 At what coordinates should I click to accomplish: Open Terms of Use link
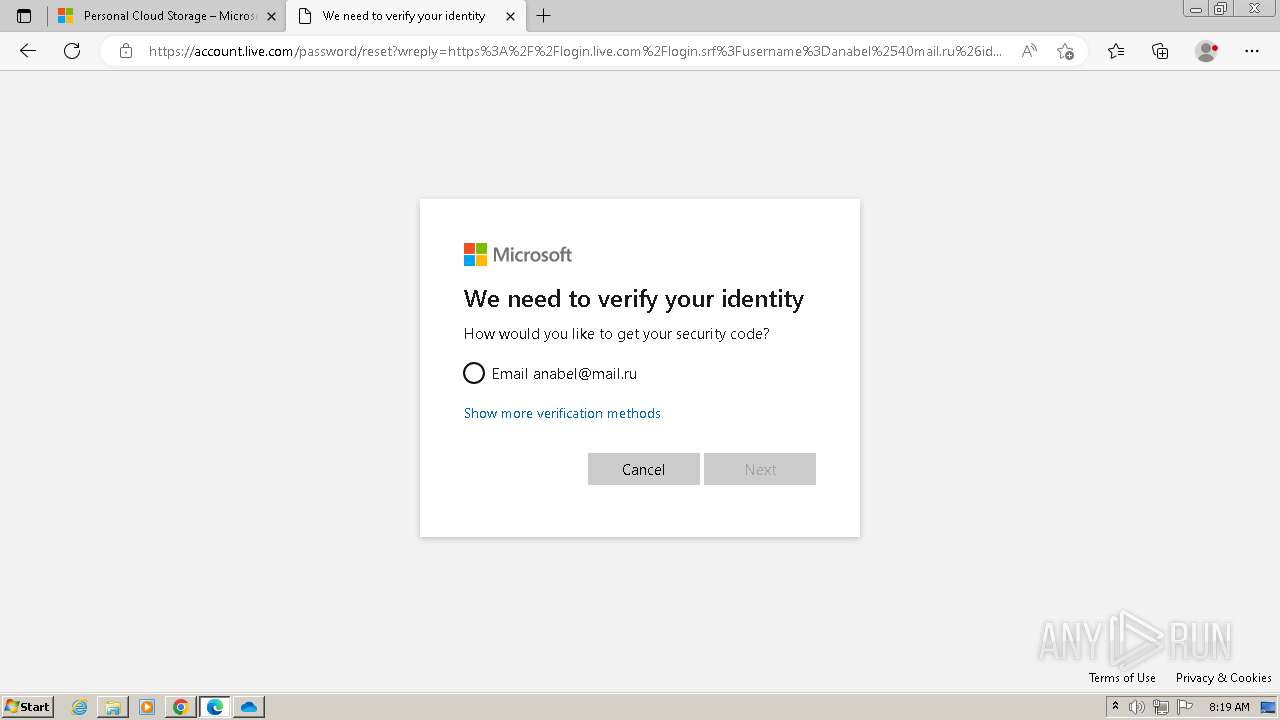(x=1122, y=678)
